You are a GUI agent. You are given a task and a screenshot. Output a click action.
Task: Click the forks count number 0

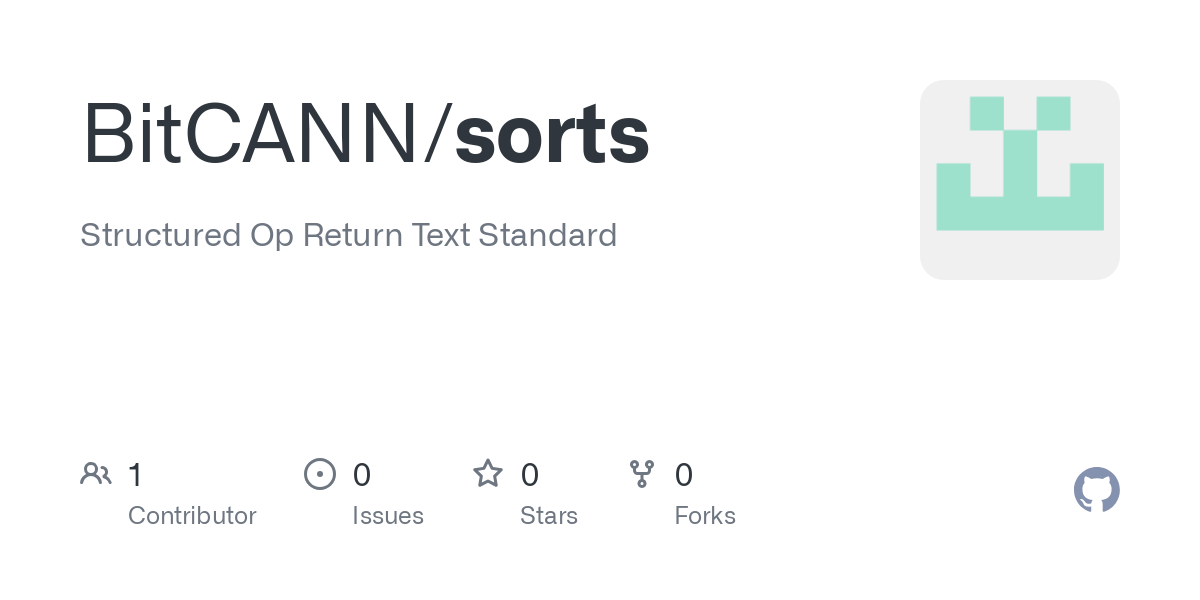click(x=684, y=474)
